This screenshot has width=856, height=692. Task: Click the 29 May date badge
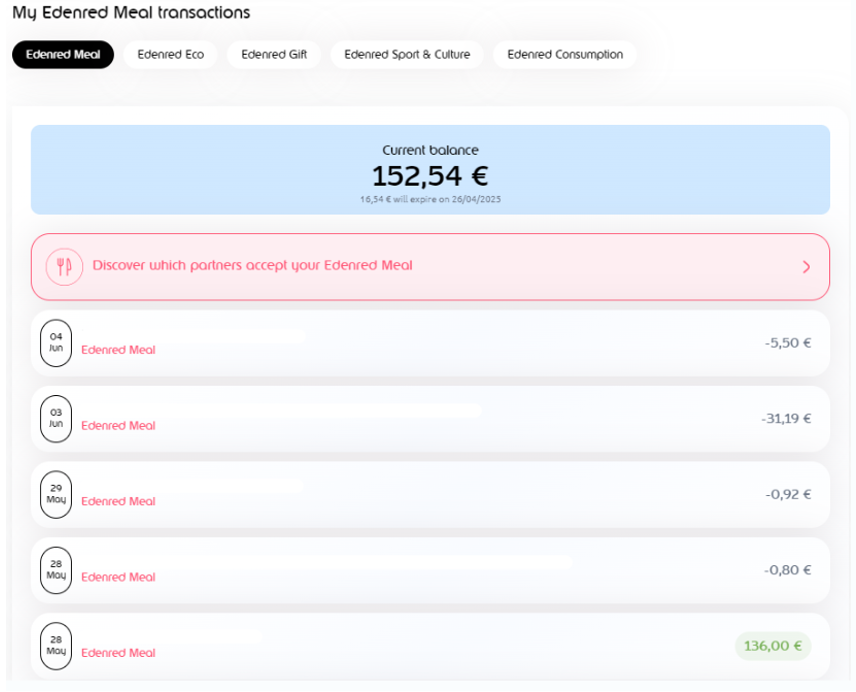[56, 494]
